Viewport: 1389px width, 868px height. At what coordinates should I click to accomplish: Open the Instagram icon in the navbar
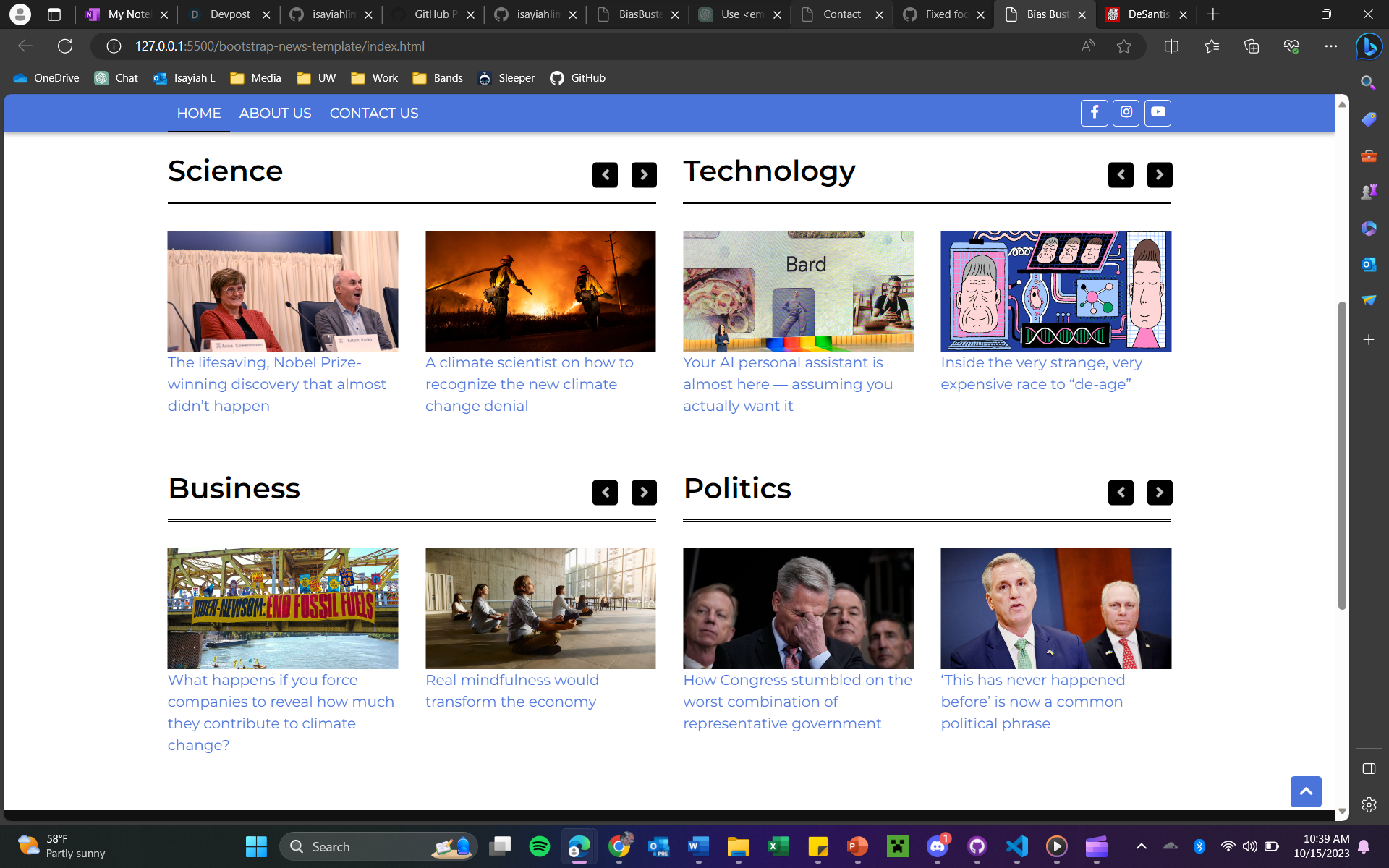pyautogui.click(x=1126, y=113)
